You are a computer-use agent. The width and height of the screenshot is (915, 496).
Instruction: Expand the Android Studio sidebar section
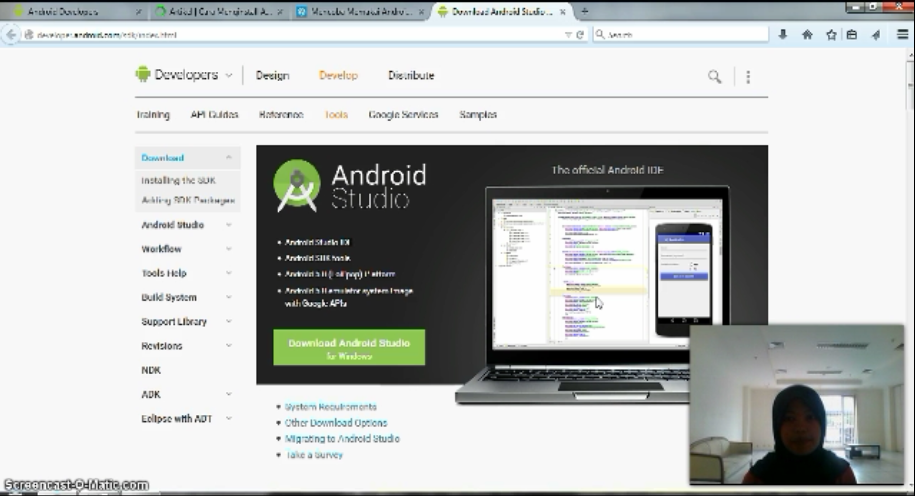click(229, 225)
